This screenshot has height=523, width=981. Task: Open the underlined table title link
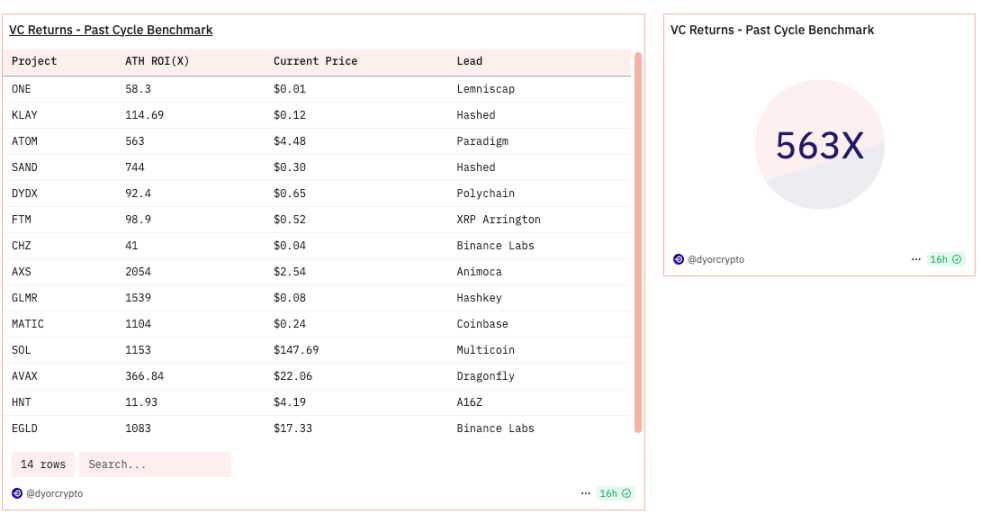click(111, 30)
